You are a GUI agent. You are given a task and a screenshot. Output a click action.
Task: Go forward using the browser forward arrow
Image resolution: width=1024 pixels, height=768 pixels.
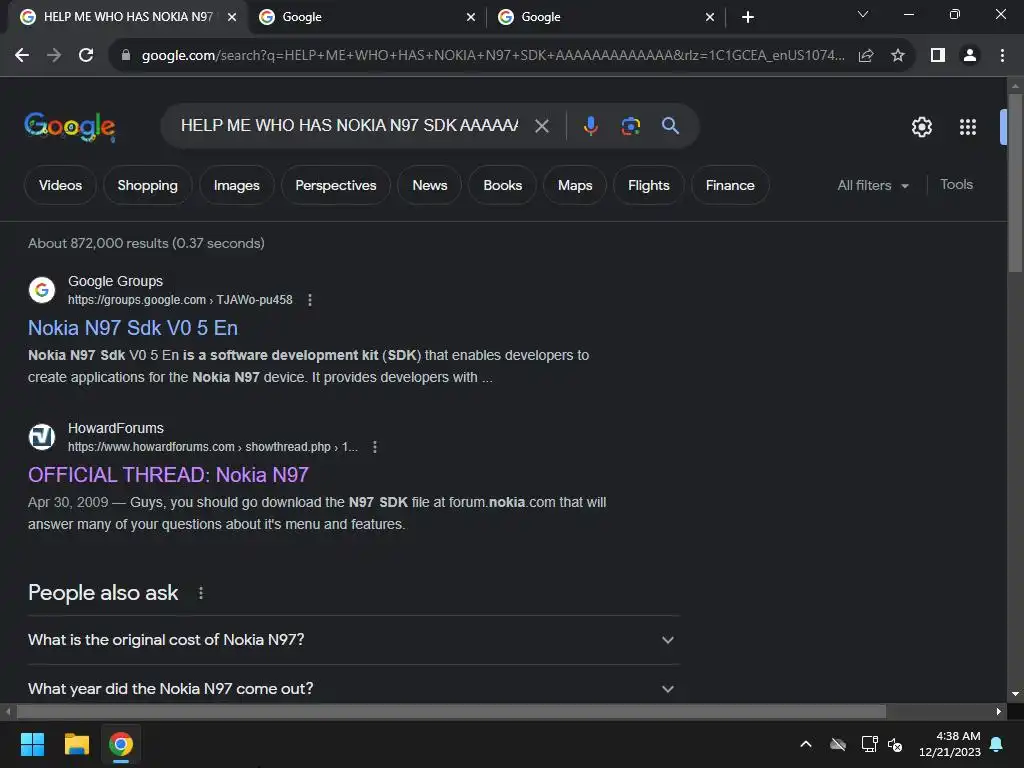point(54,56)
